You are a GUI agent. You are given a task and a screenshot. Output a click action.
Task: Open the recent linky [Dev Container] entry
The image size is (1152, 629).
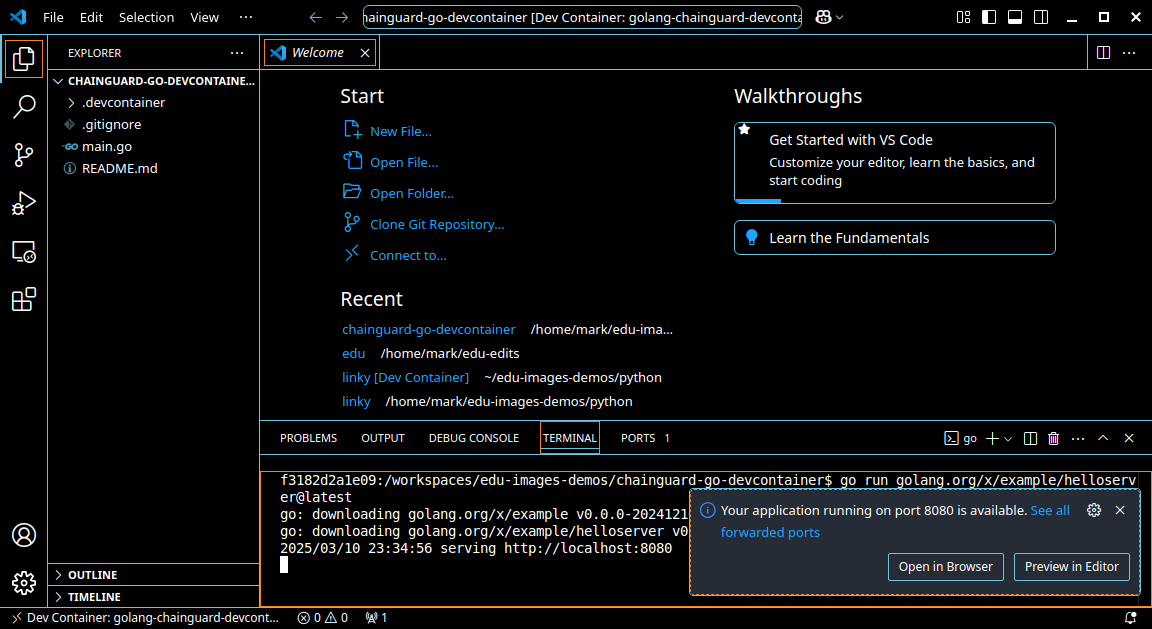406,377
